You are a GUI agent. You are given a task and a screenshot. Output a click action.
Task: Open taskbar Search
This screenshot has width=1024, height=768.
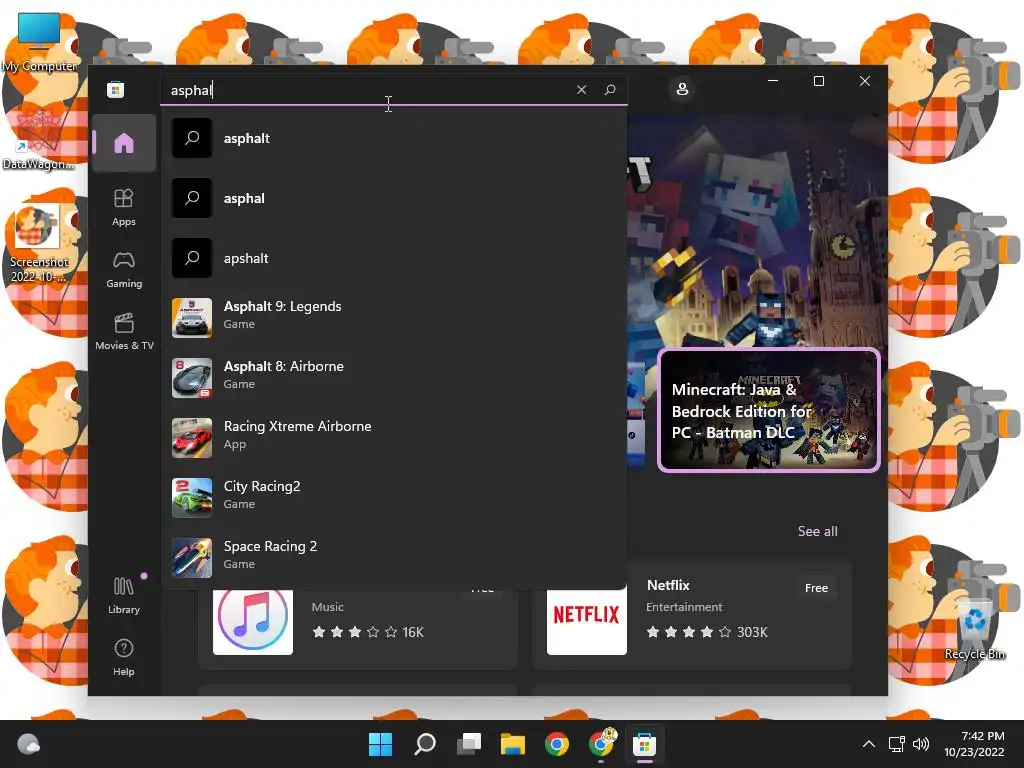coord(424,744)
